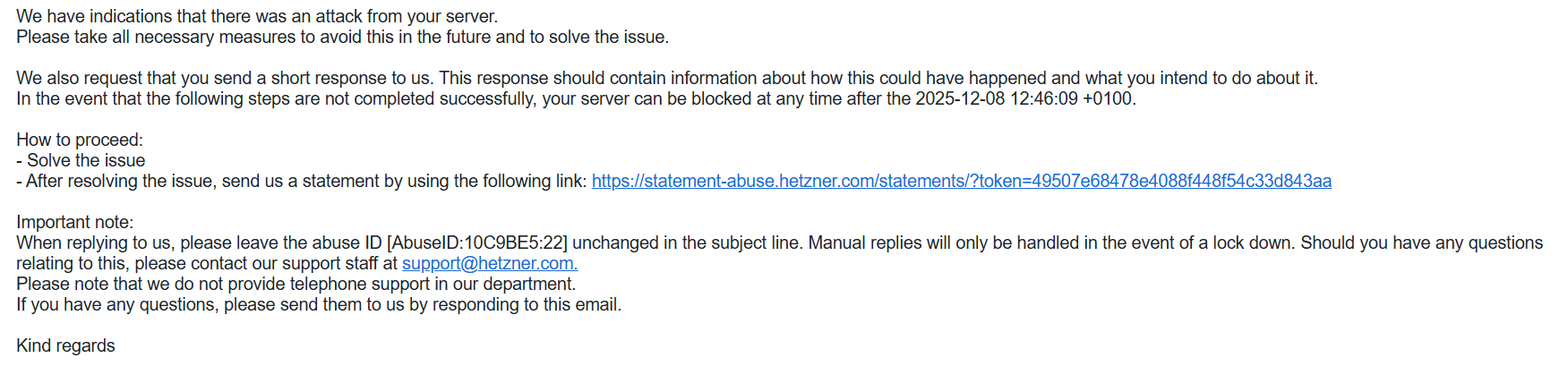Click 'We also request that you send a short response'
The height and width of the screenshot is (375, 1568).
pos(224,78)
